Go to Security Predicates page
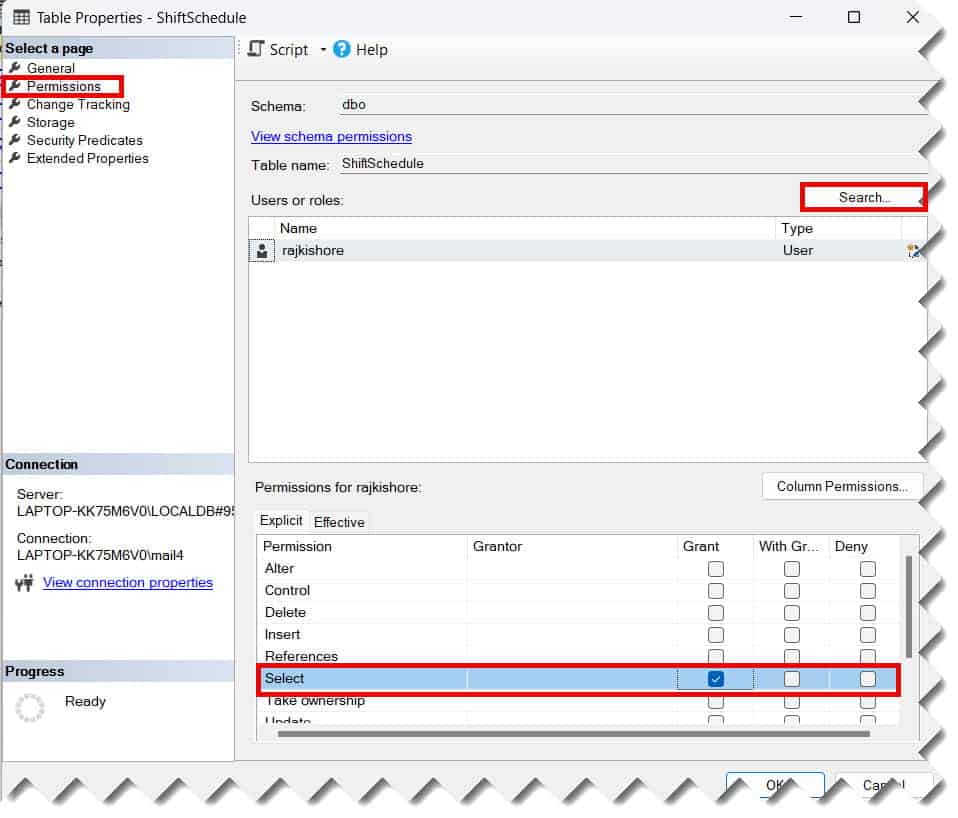The image size is (958, 818). (84, 140)
